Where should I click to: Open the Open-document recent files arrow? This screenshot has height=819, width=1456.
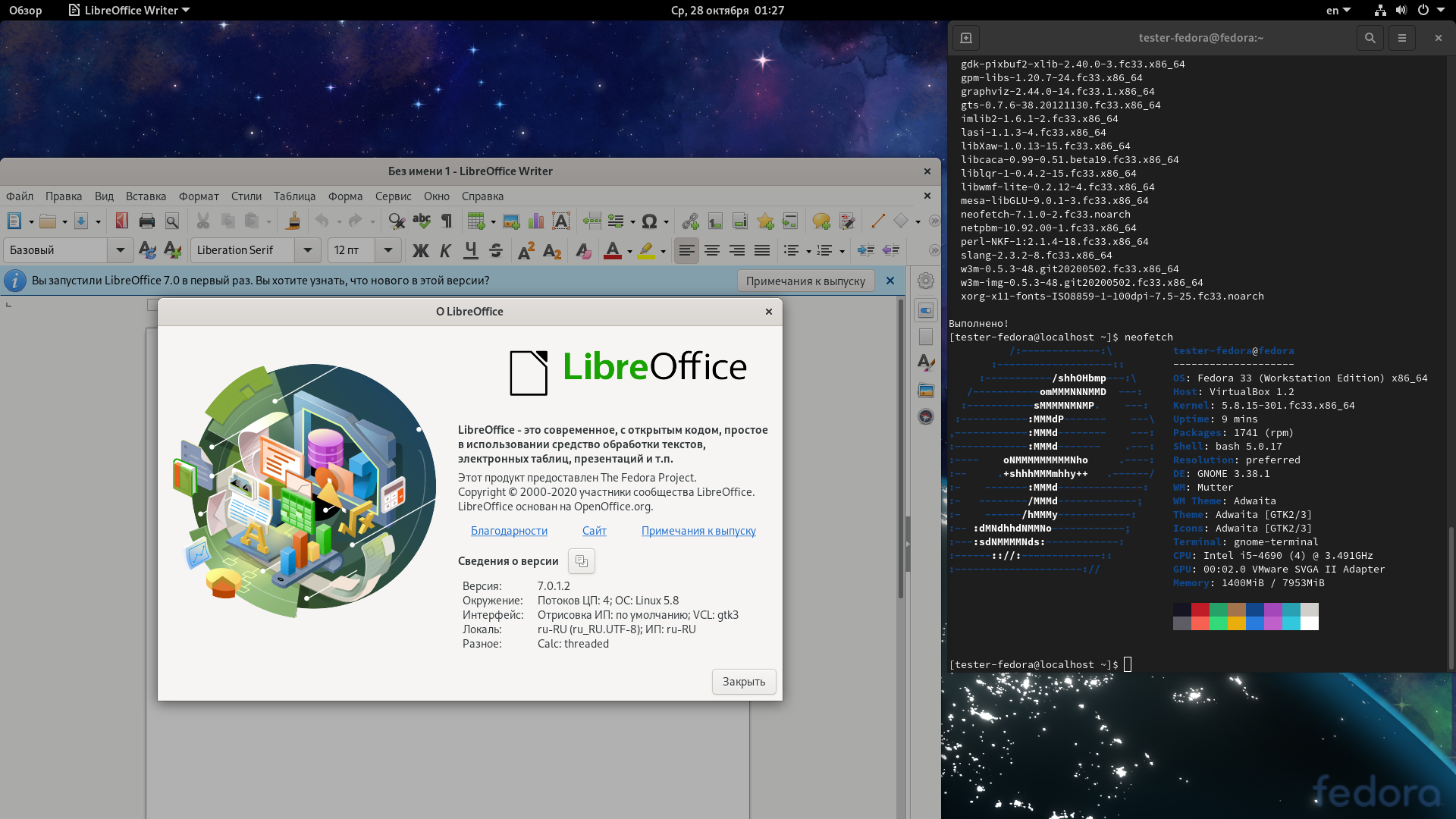point(64,221)
